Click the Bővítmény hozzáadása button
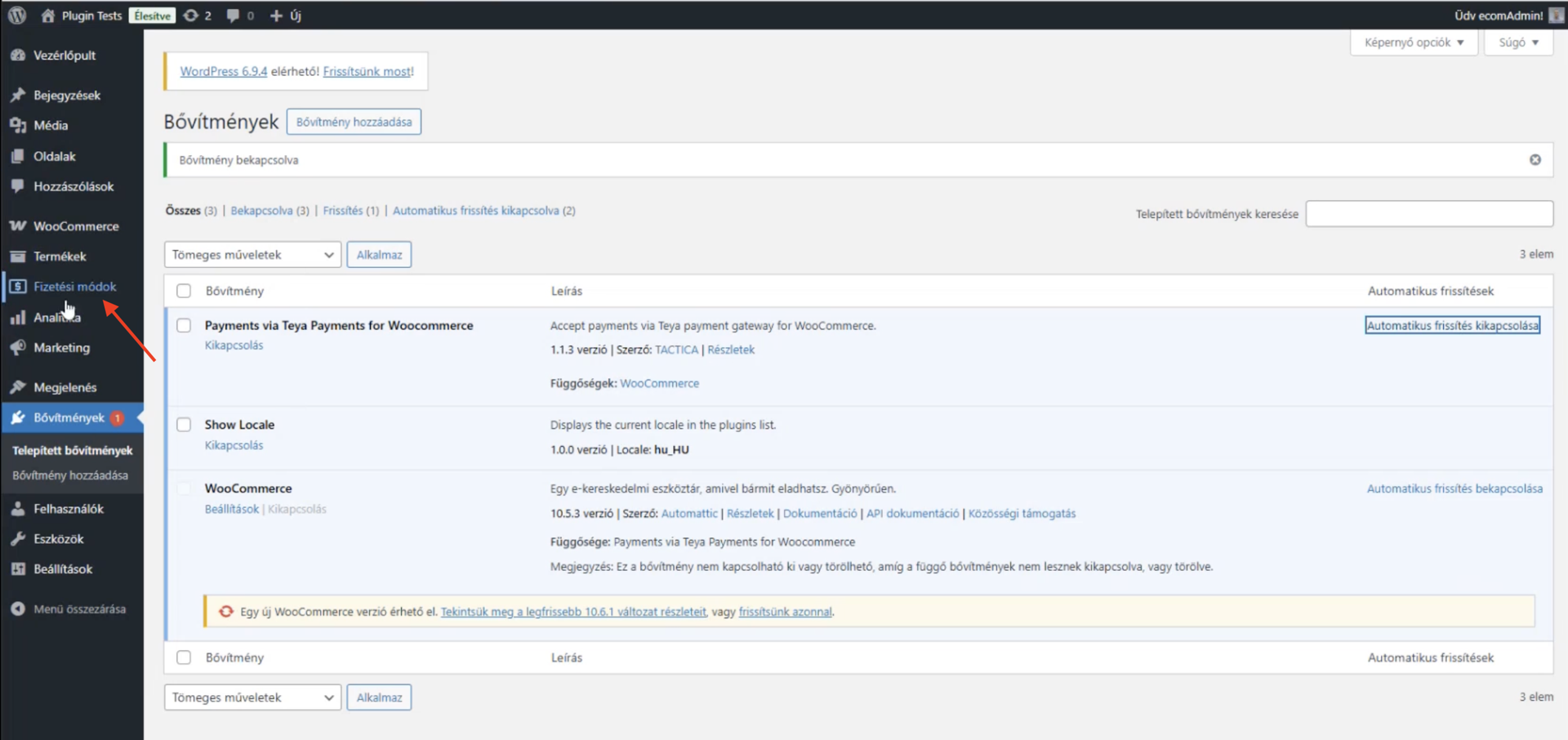The image size is (1568, 740). pos(354,122)
